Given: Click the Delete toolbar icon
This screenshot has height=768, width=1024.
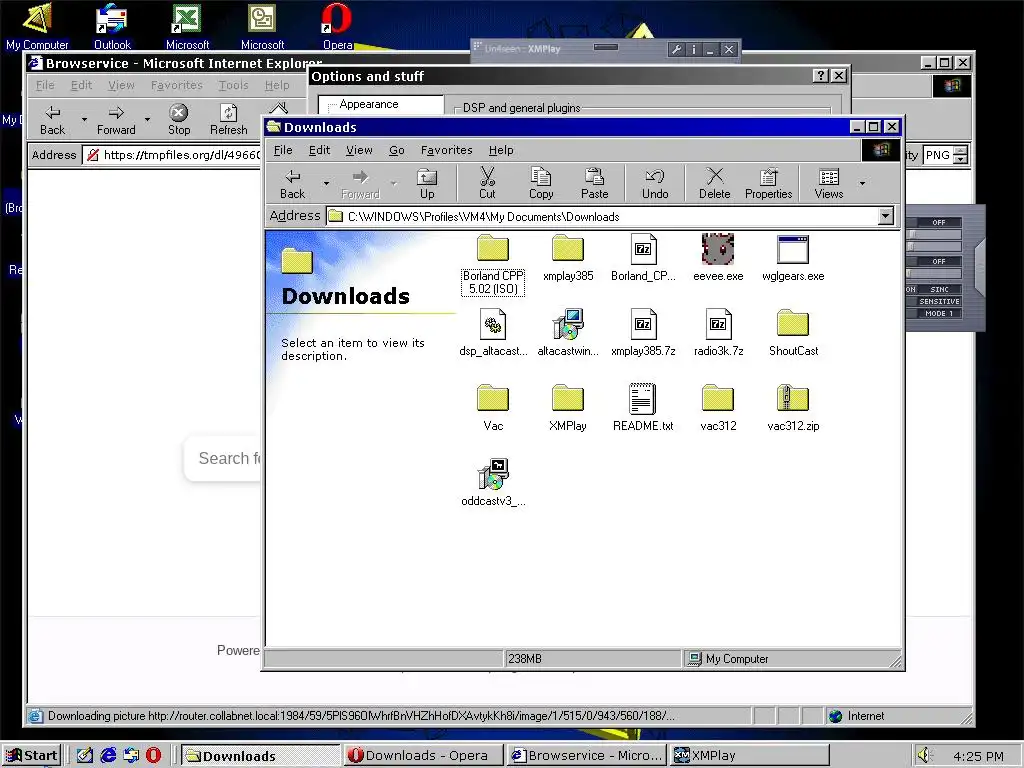Looking at the screenshot, I should [x=714, y=184].
